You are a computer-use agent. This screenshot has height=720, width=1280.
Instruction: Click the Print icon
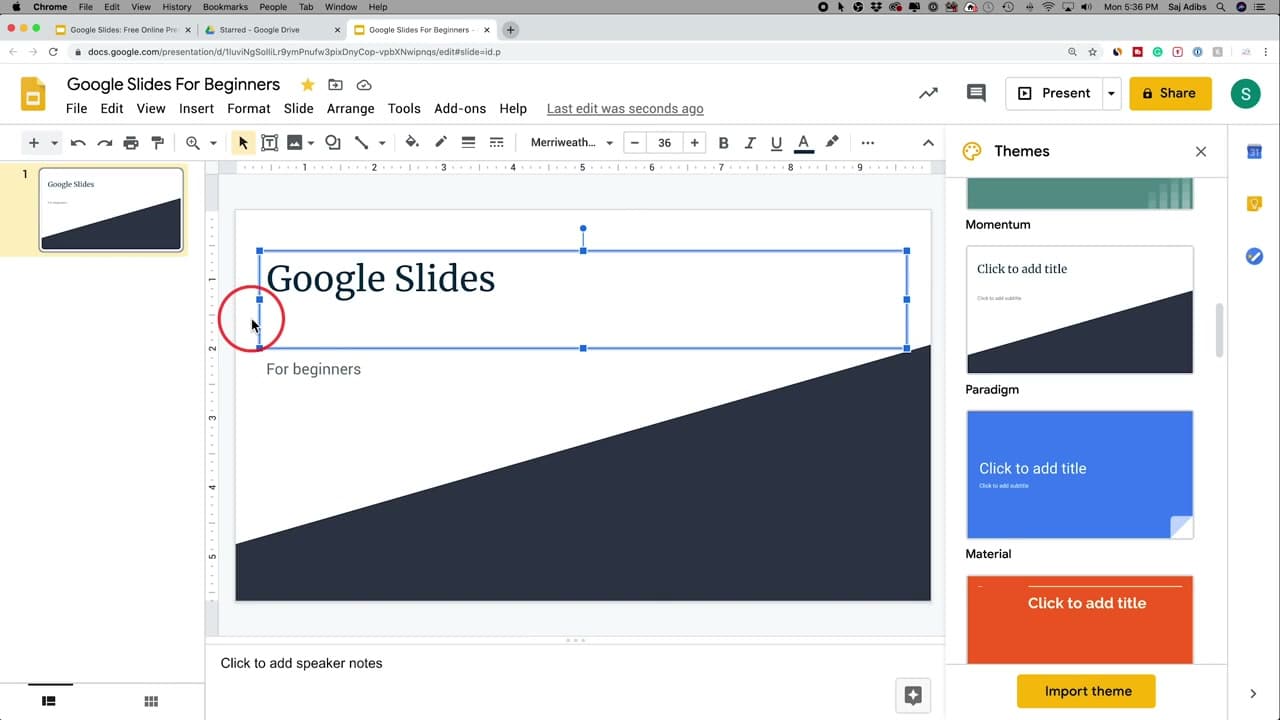click(131, 143)
